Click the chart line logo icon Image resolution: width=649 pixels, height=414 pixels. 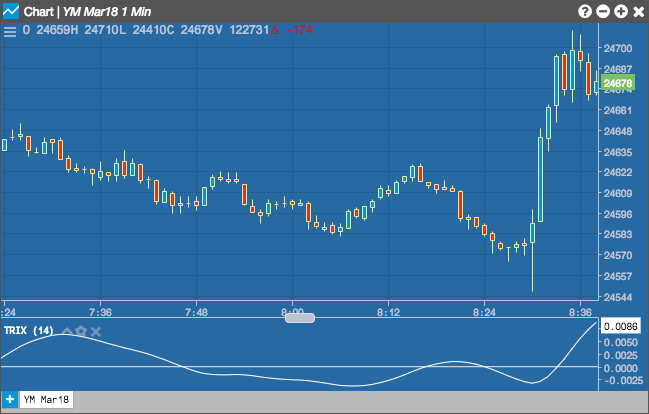coord(11,11)
